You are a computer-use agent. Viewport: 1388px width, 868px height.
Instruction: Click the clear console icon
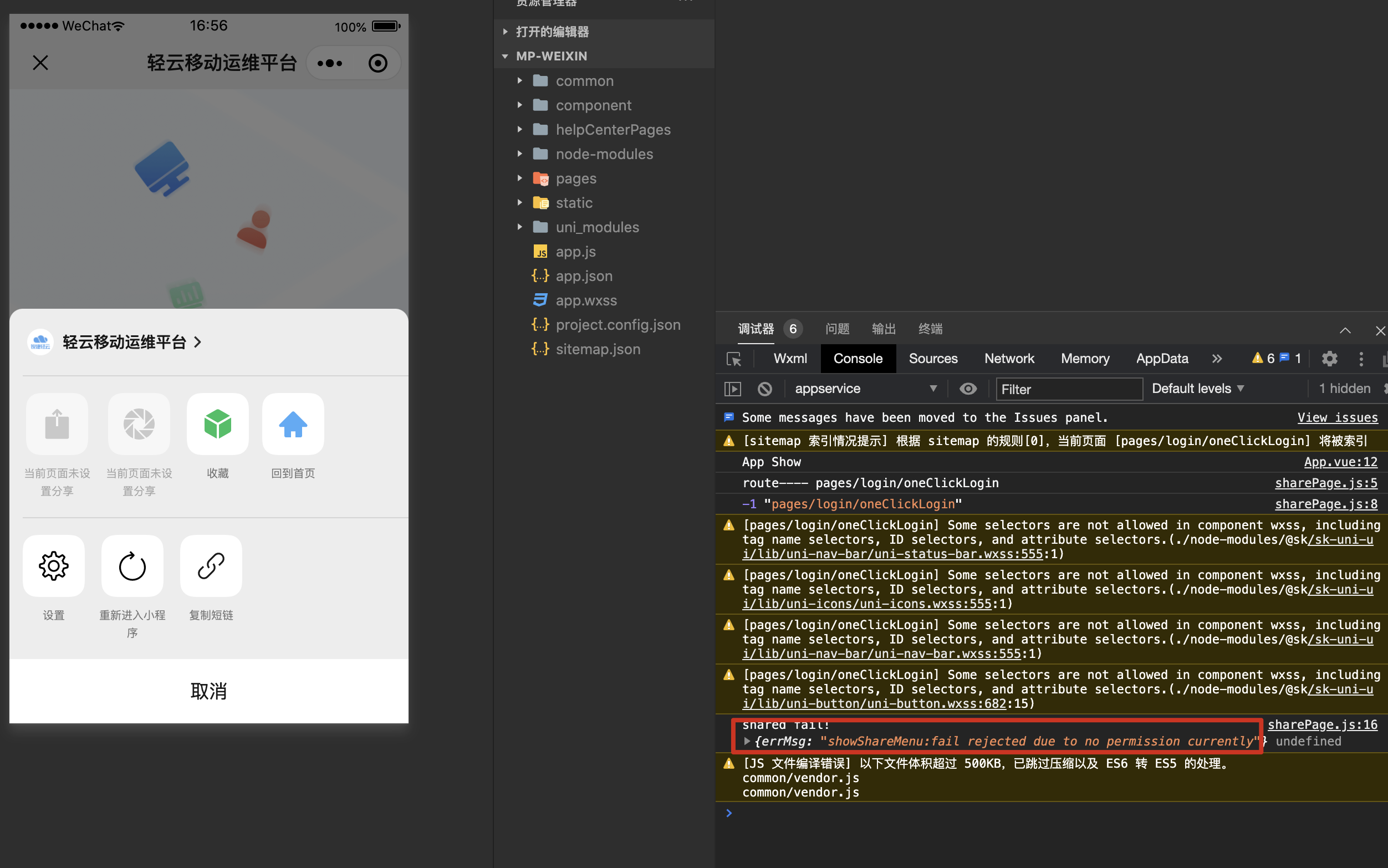coord(764,389)
